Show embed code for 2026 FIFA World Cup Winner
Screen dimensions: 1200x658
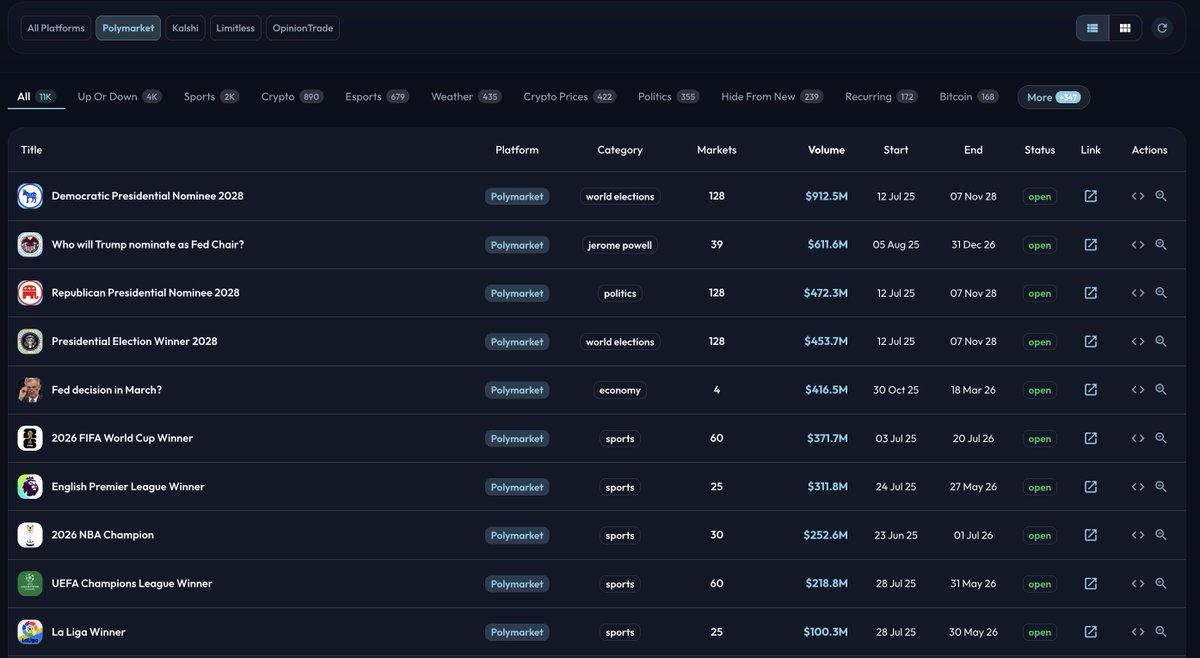click(1138, 438)
